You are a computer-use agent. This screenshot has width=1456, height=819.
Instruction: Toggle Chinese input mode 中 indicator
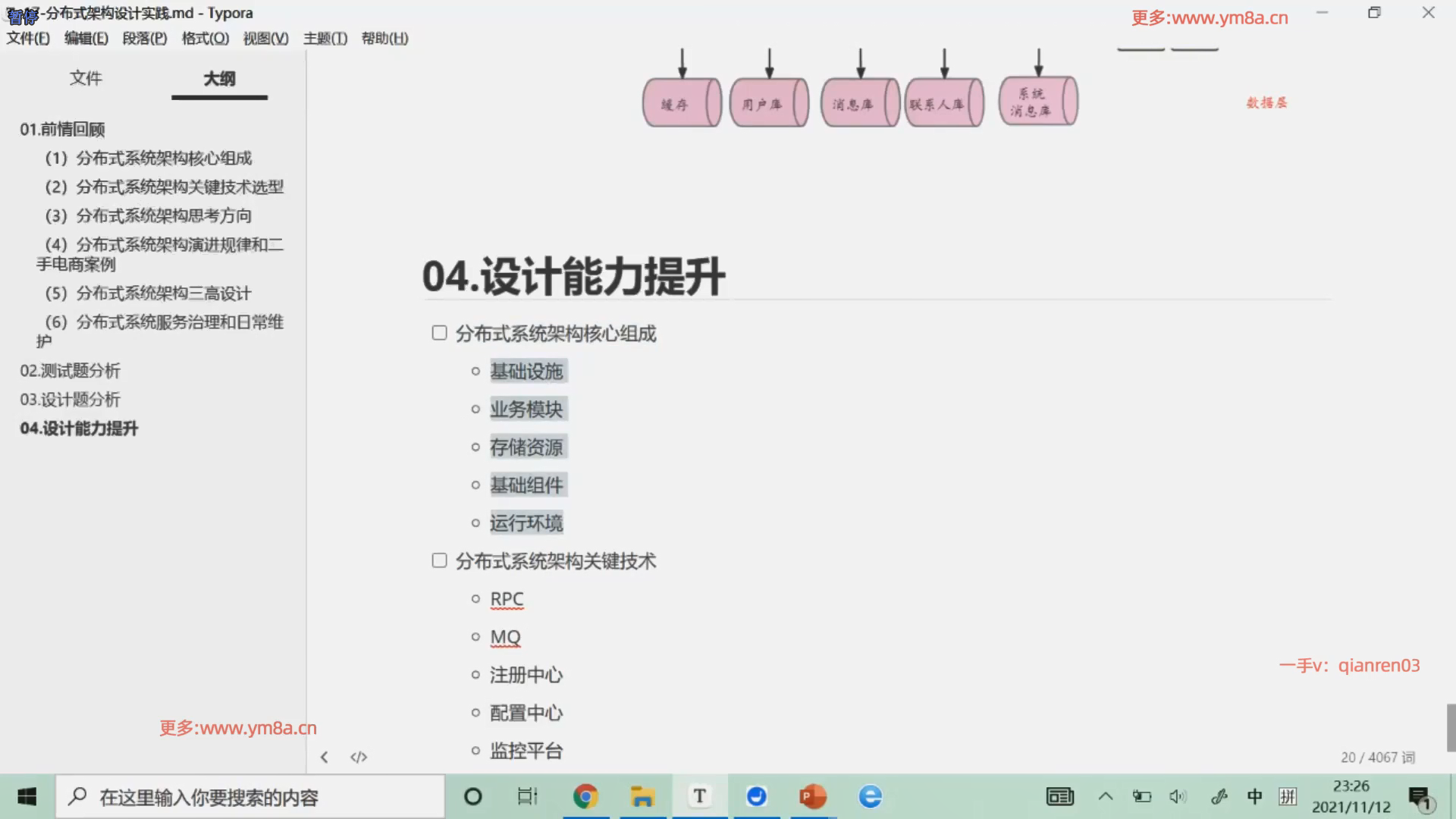pos(1255,796)
